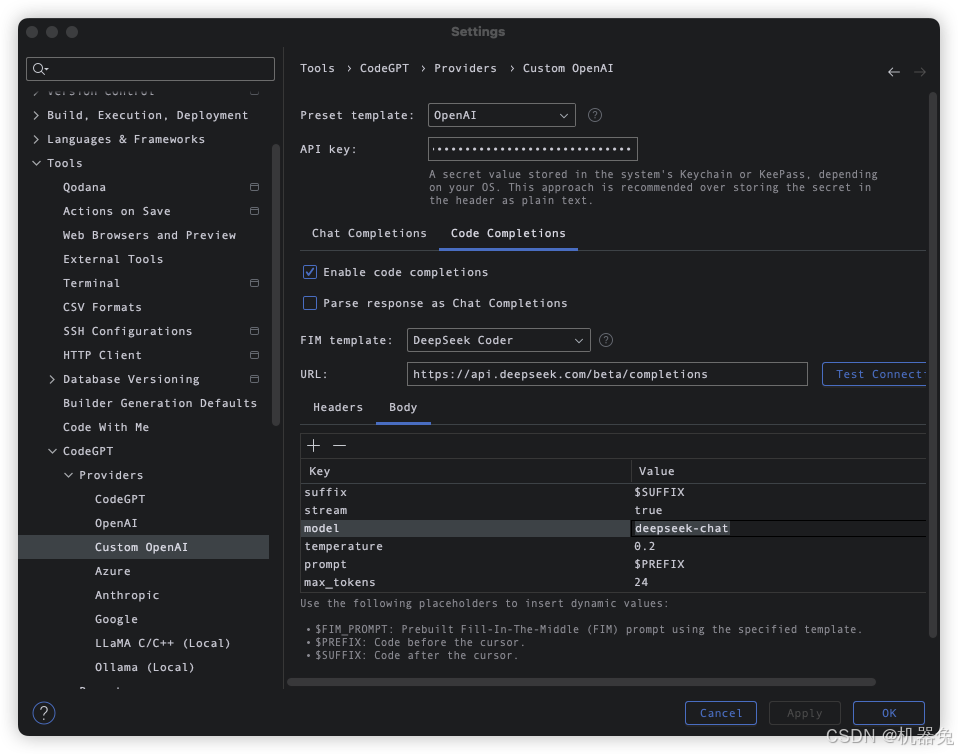Image resolution: width=958 pixels, height=754 pixels.
Task: Open the FIM template dropdown
Action: tap(499, 340)
